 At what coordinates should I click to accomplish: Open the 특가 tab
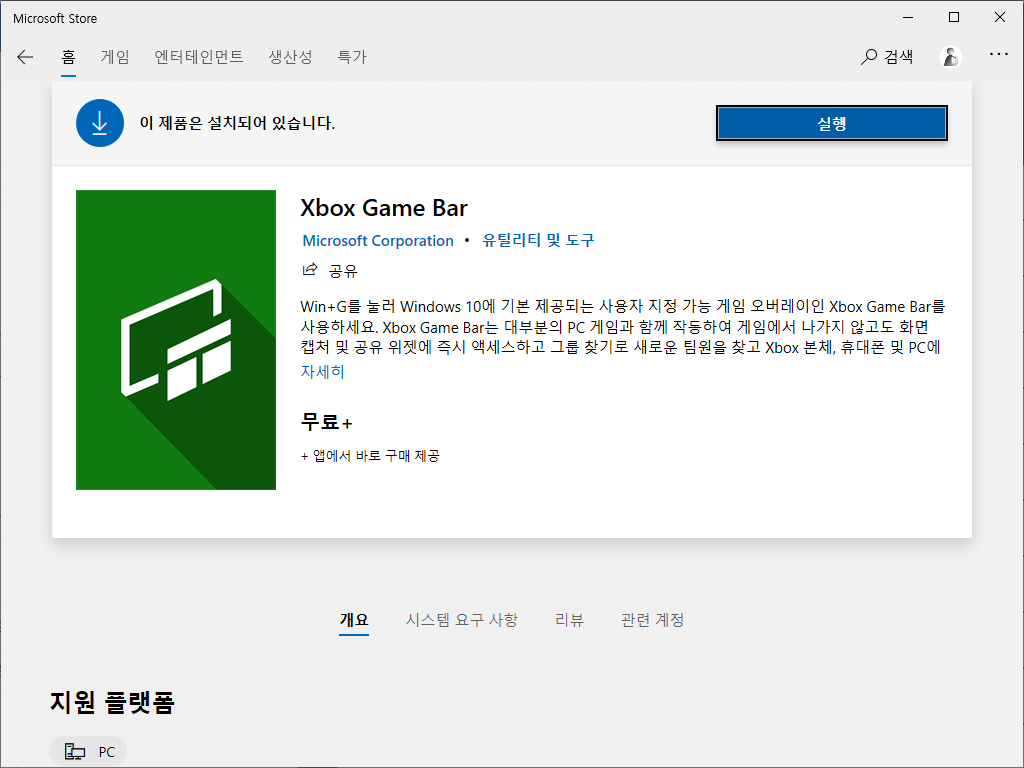351,57
